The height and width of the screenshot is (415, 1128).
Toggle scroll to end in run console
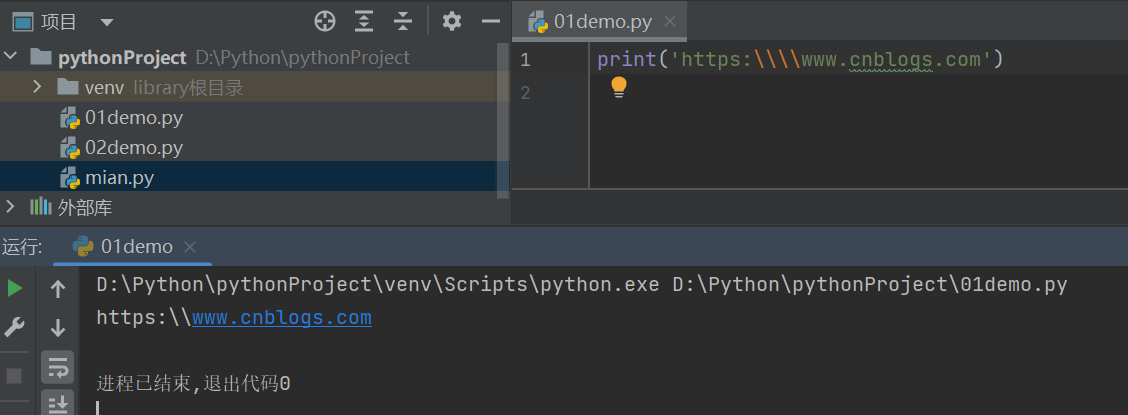click(58, 404)
